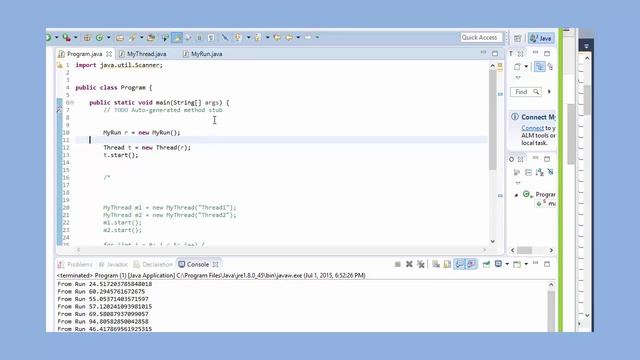Image resolution: width=640 pixels, height=360 pixels.
Task: Switch to the MyThread.java editor tab
Action: pyautogui.click(x=147, y=54)
